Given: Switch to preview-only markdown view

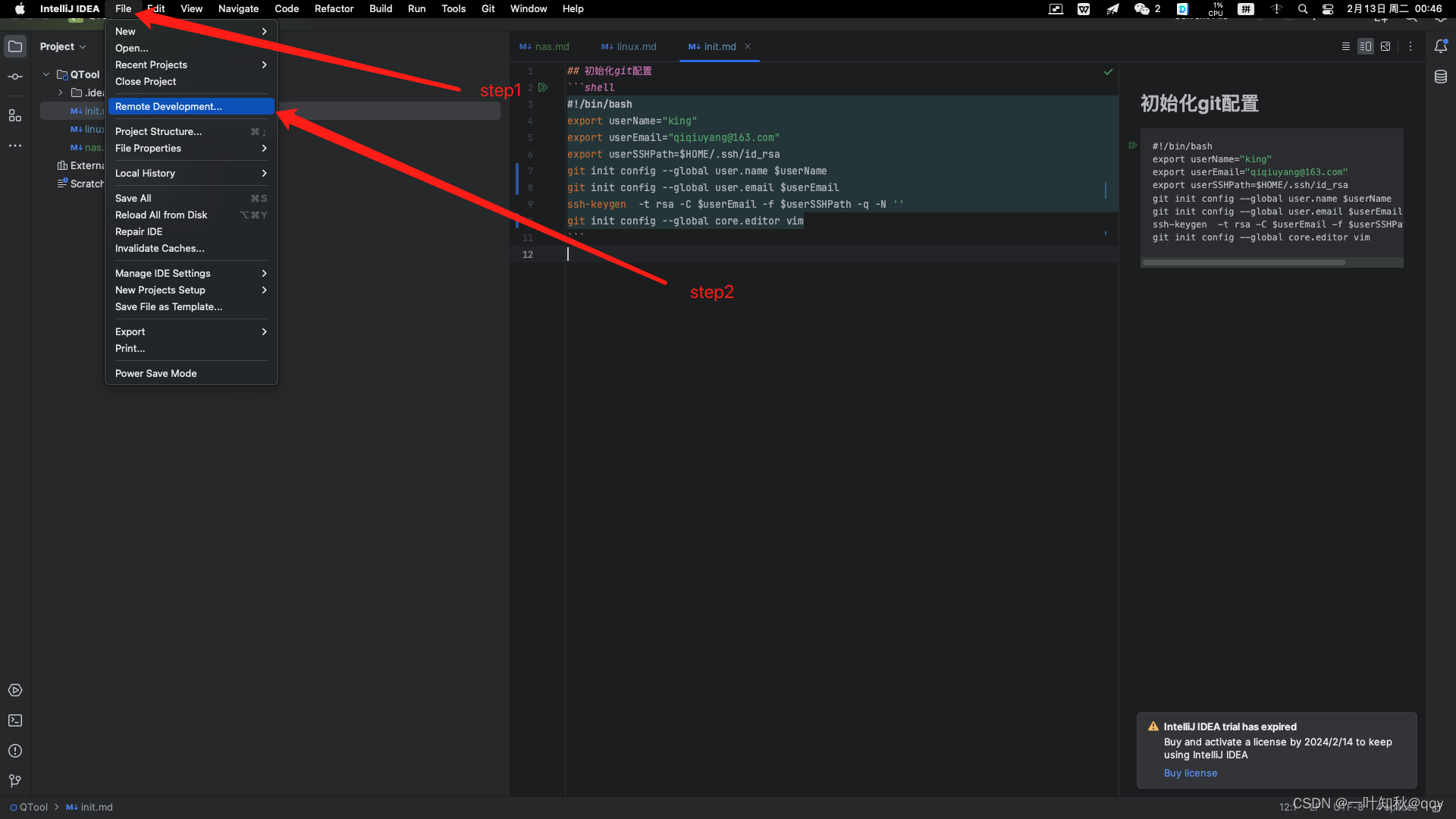Looking at the screenshot, I should click(x=1385, y=46).
